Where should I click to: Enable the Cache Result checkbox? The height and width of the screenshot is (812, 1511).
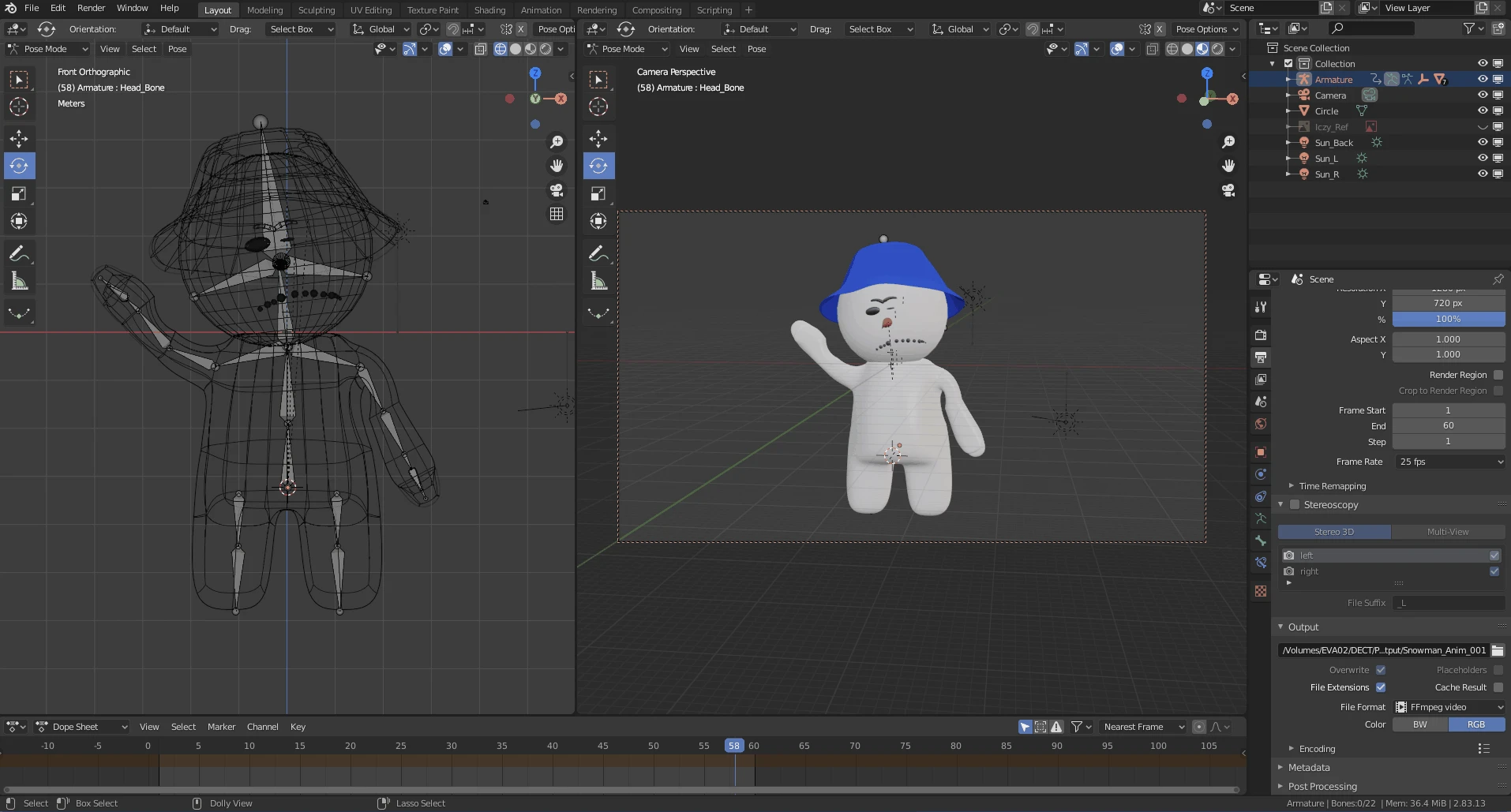click(x=1498, y=687)
